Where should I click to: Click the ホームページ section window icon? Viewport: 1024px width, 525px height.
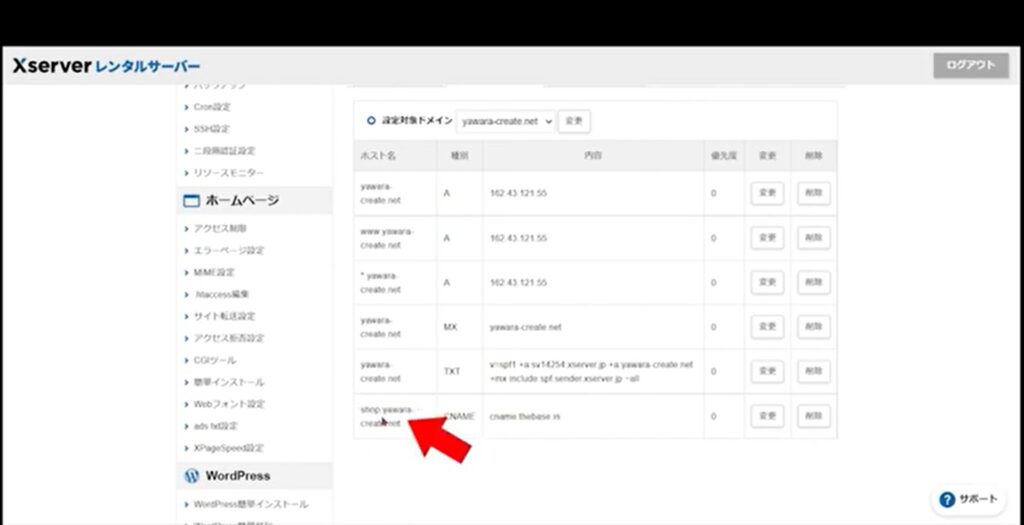pyautogui.click(x=191, y=201)
